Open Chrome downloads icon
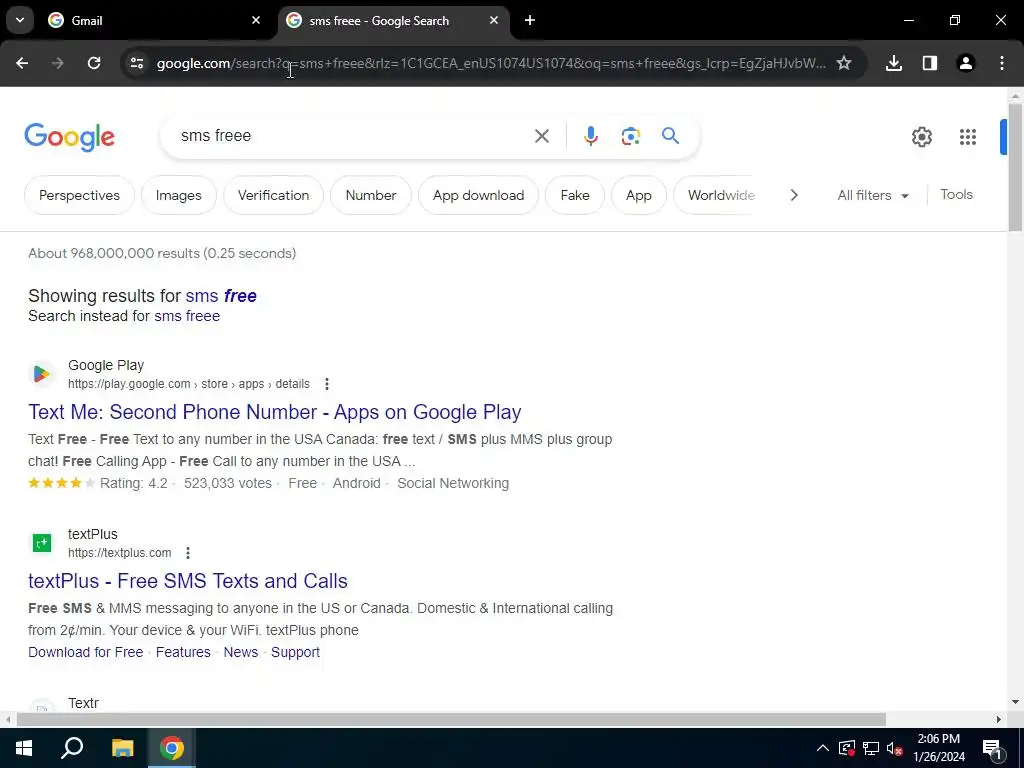1024x768 pixels. 894,63
